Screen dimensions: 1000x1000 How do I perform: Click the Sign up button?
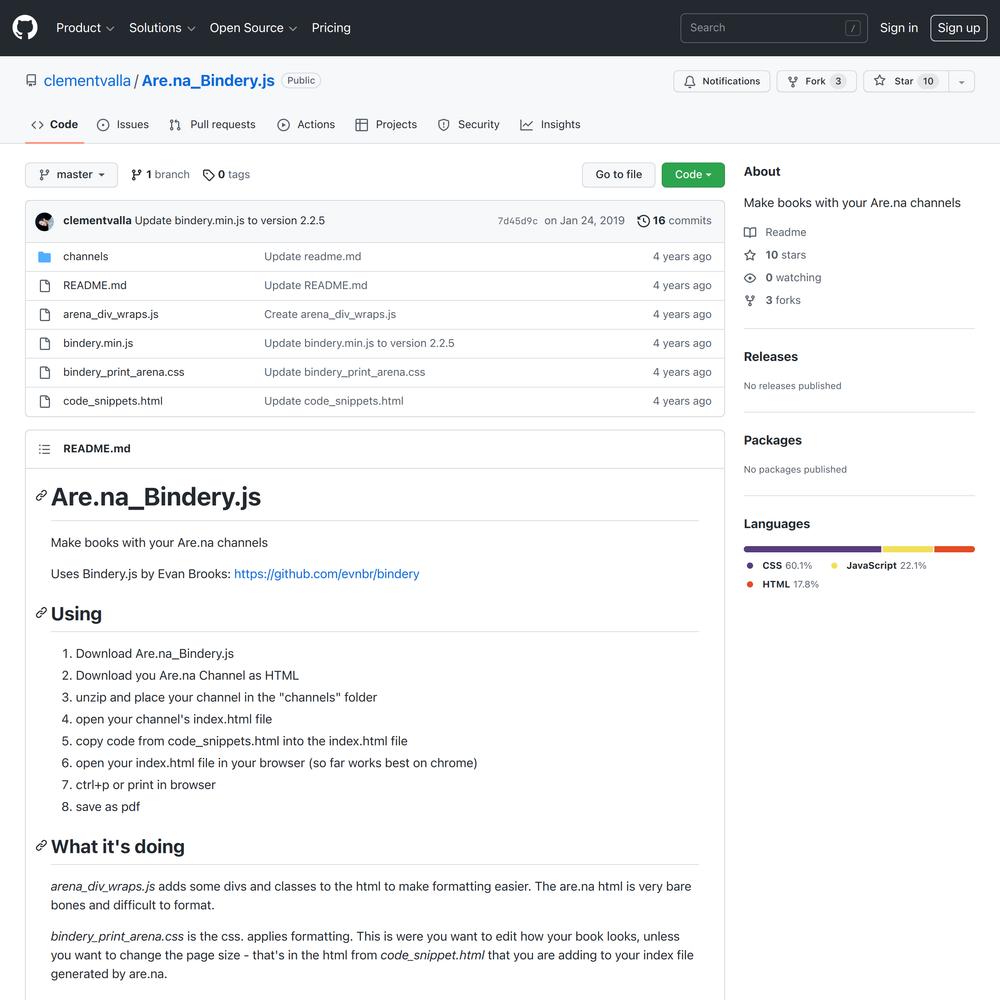959,28
